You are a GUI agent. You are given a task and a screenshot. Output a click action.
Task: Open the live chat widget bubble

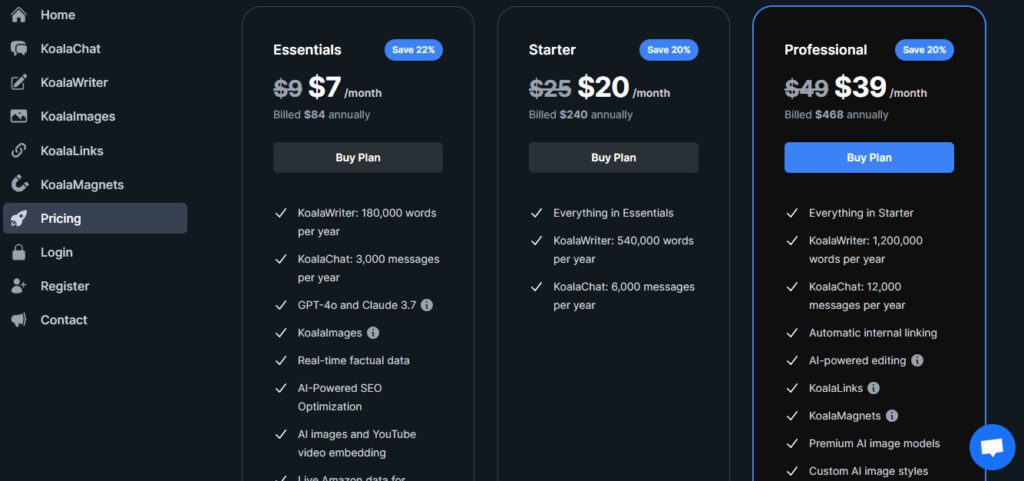992,447
